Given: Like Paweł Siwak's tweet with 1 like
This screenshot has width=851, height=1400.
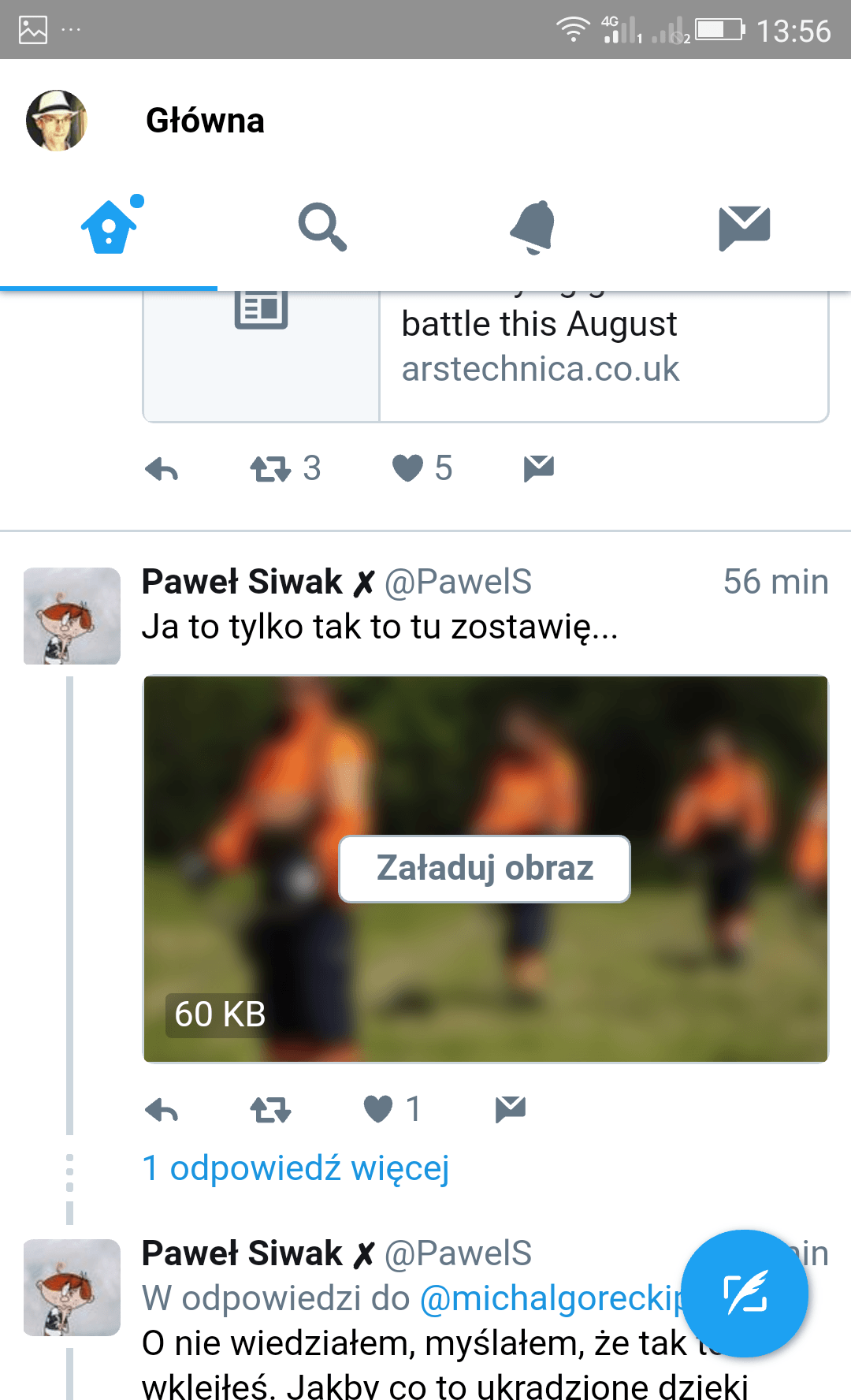Looking at the screenshot, I should tap(392, 1109).
